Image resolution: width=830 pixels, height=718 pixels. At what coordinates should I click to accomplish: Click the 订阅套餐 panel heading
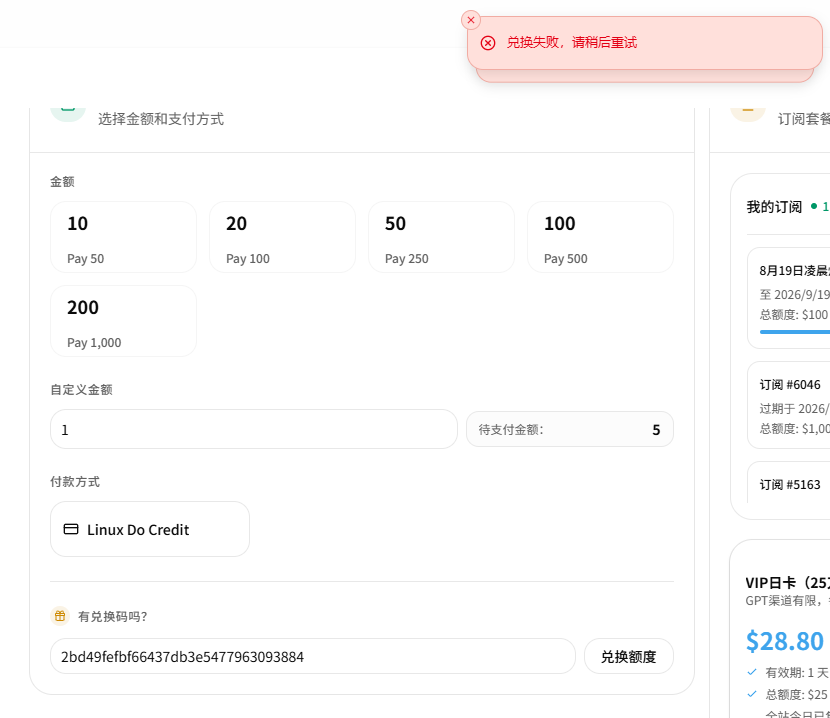804,119
